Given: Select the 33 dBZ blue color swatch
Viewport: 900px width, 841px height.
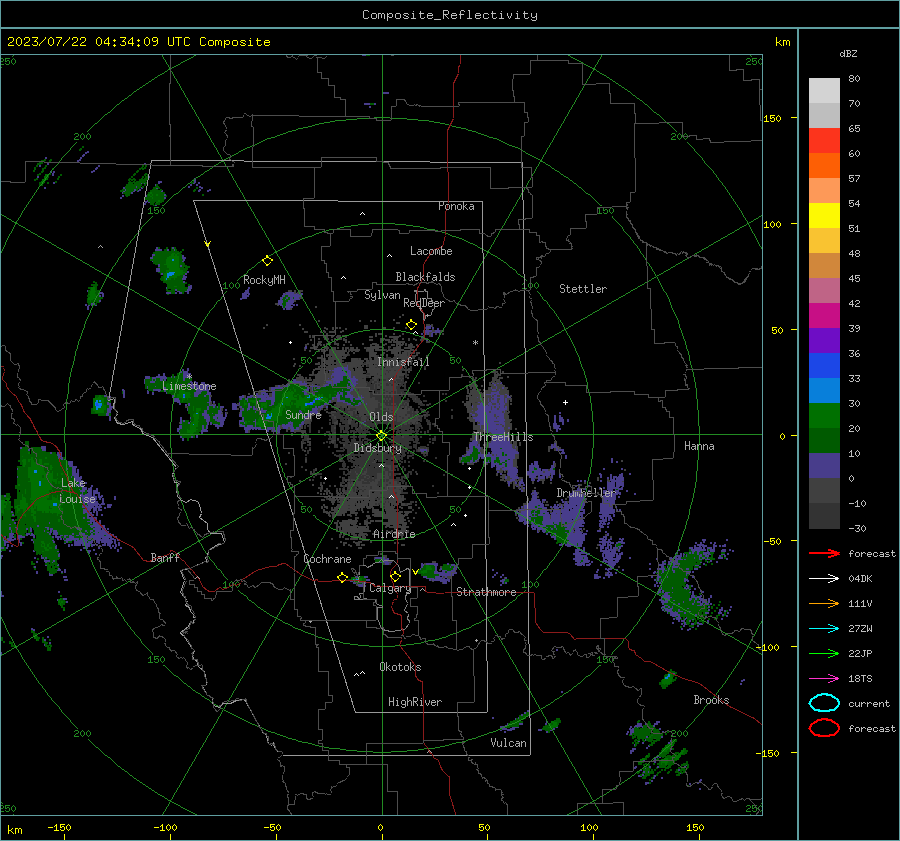Looking at the screenshot, I should (x=824, y=365).
